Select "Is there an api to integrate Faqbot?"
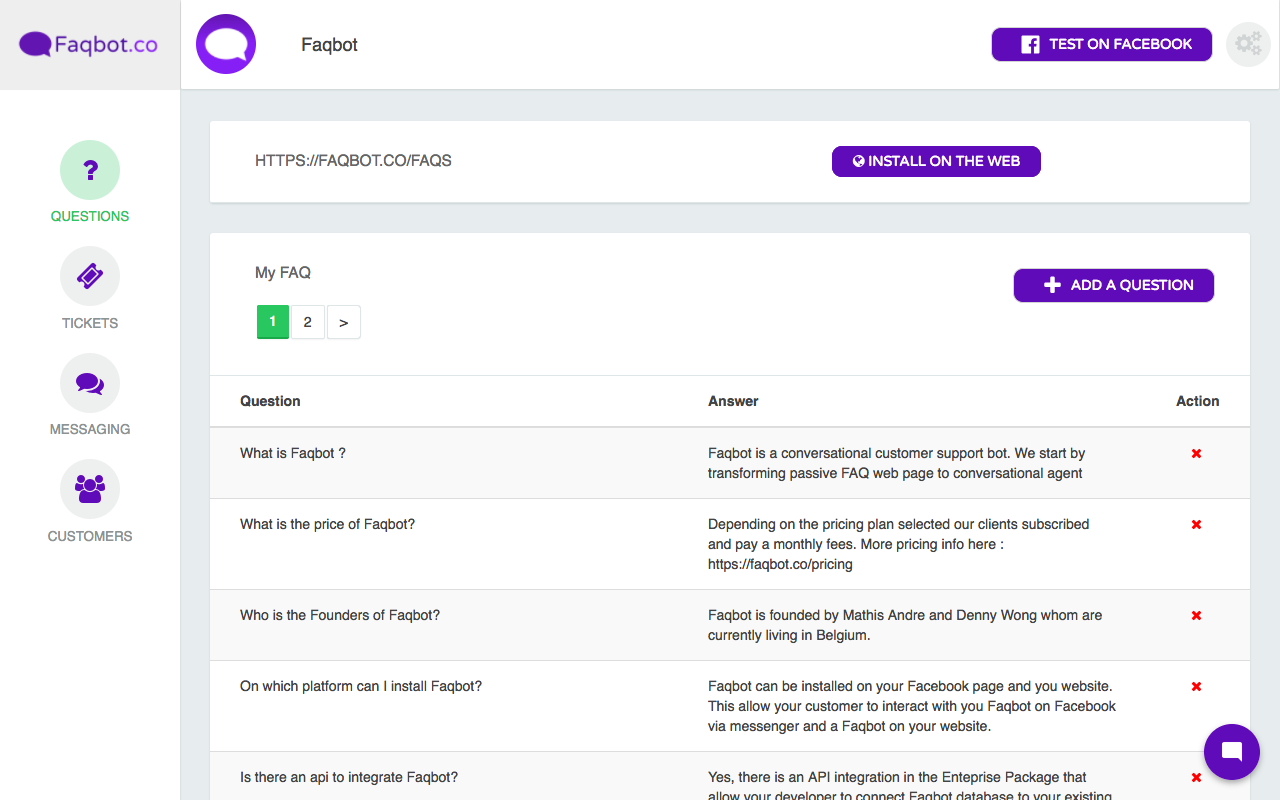Viewport: 1280px width, 800px height. pos(349,777)
